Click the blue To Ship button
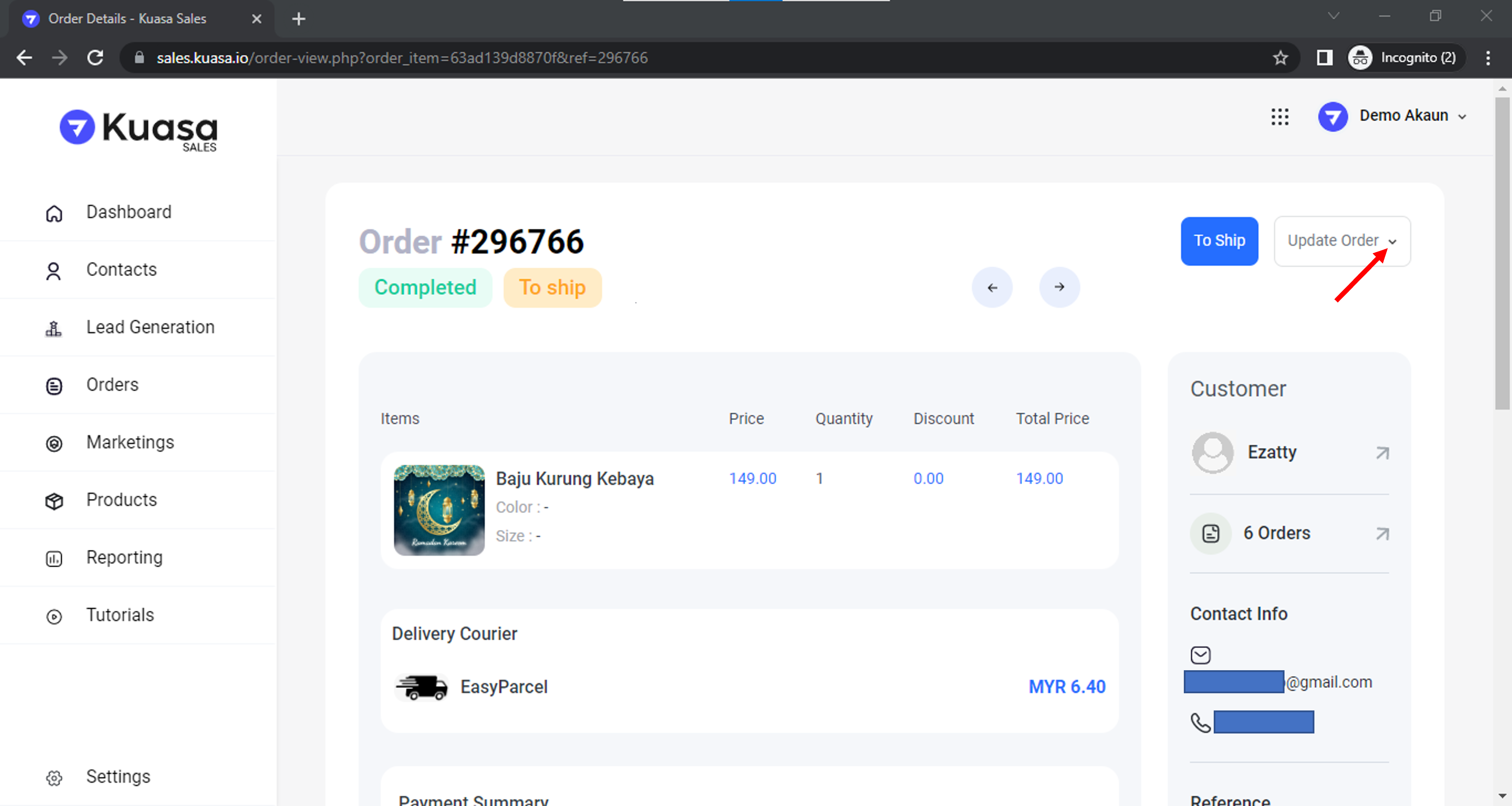This screenshot has width=1512, height=806. pos(1219,241)
